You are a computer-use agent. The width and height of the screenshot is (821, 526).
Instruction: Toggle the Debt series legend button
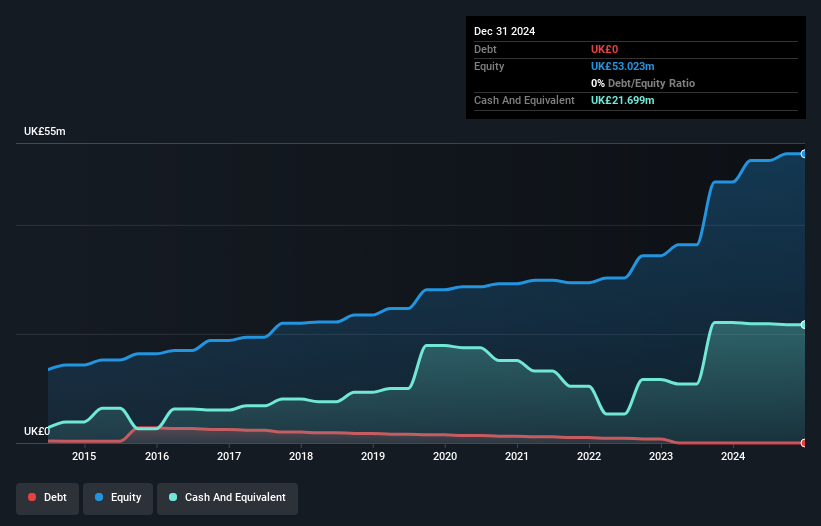[48, 498]
